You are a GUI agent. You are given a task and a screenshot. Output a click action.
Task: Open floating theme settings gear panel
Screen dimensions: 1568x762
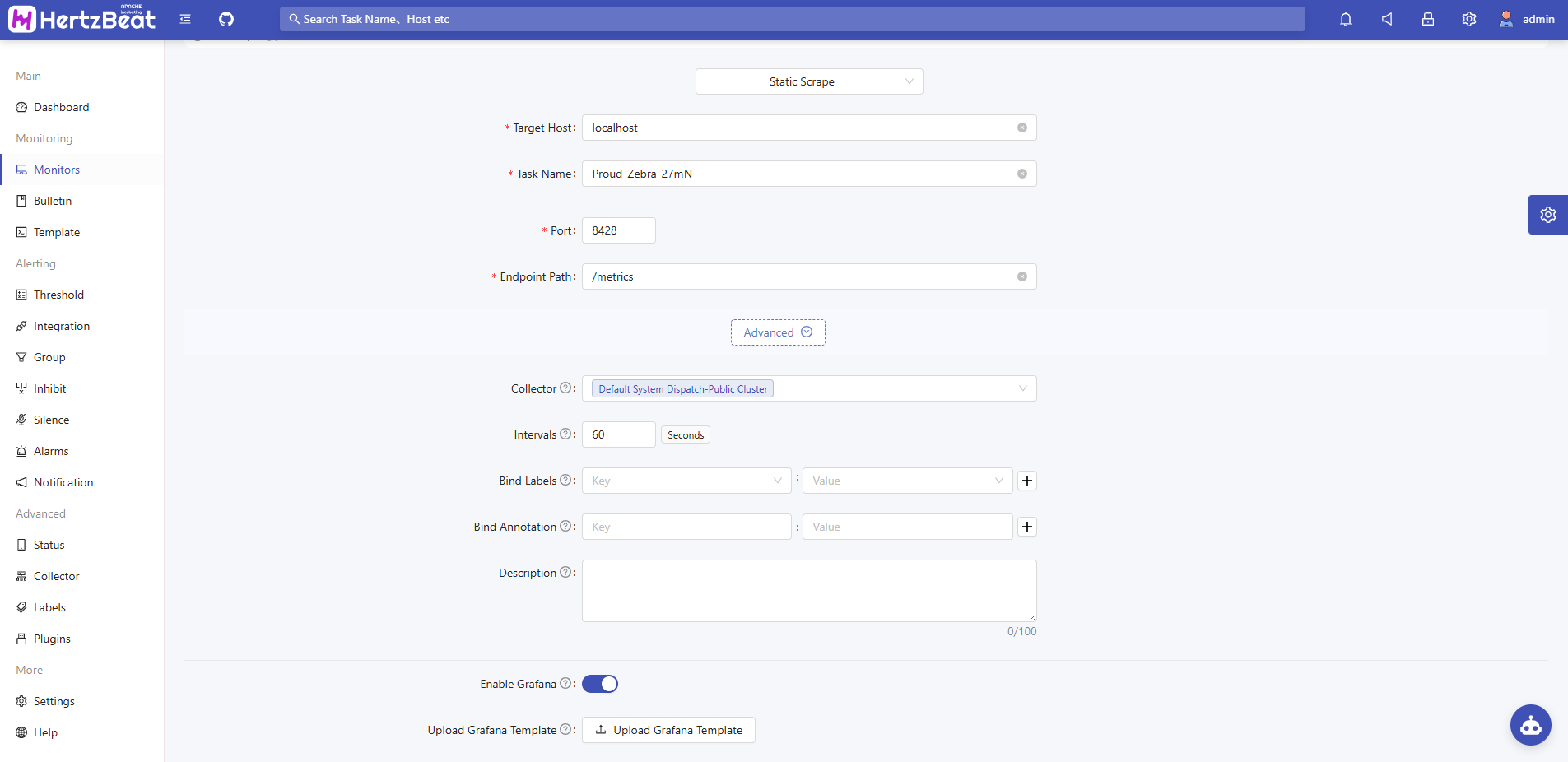(1547, 215)
